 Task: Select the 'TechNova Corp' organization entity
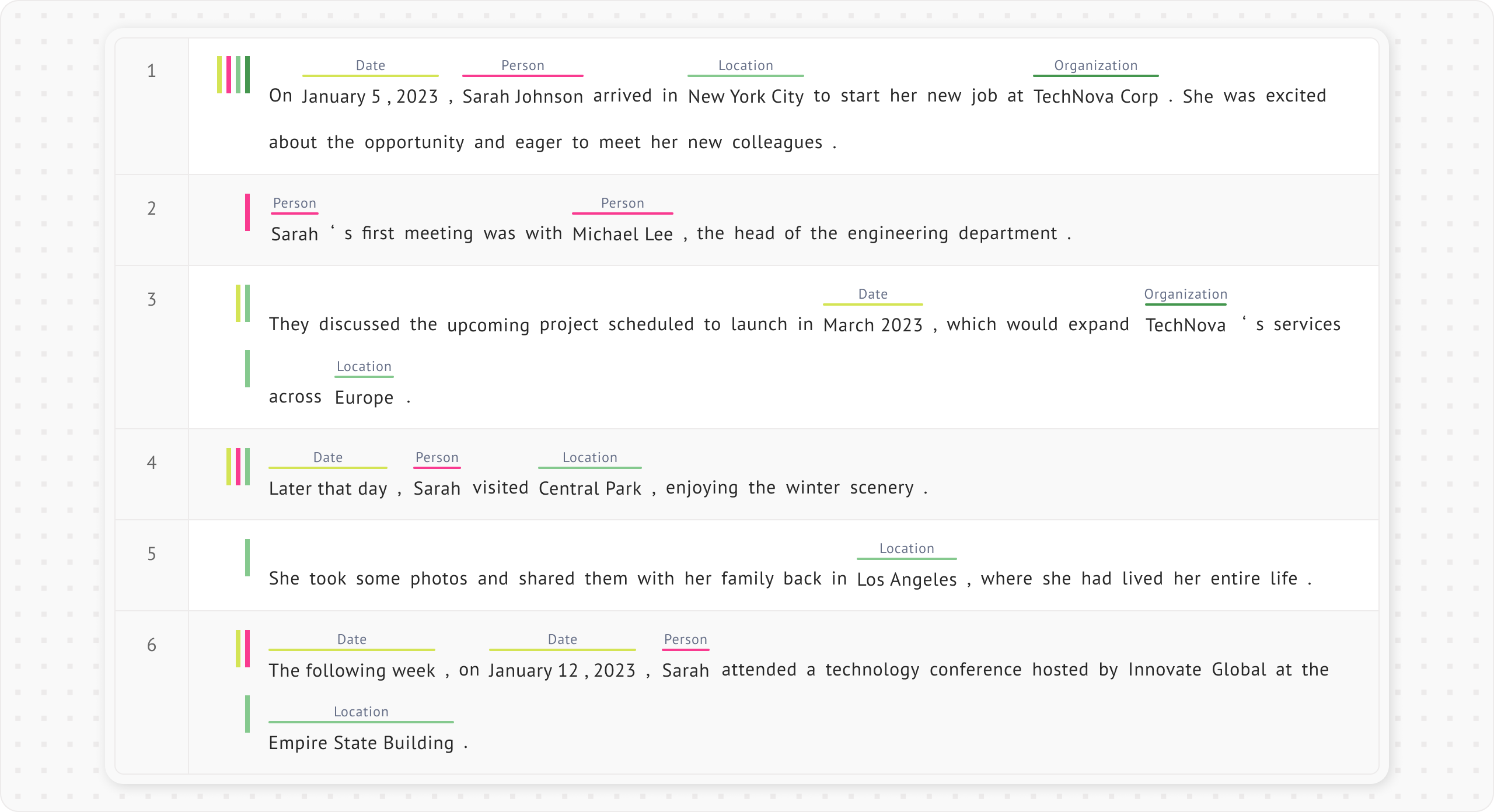pos(1095,96)
